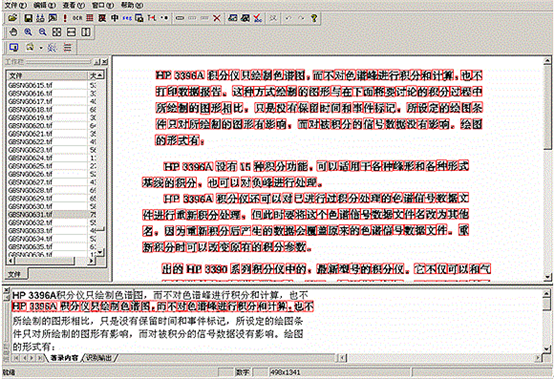Toggle the four-pane tile view icon
Viewport: 554px width, 379px height.
click(57, 32)
